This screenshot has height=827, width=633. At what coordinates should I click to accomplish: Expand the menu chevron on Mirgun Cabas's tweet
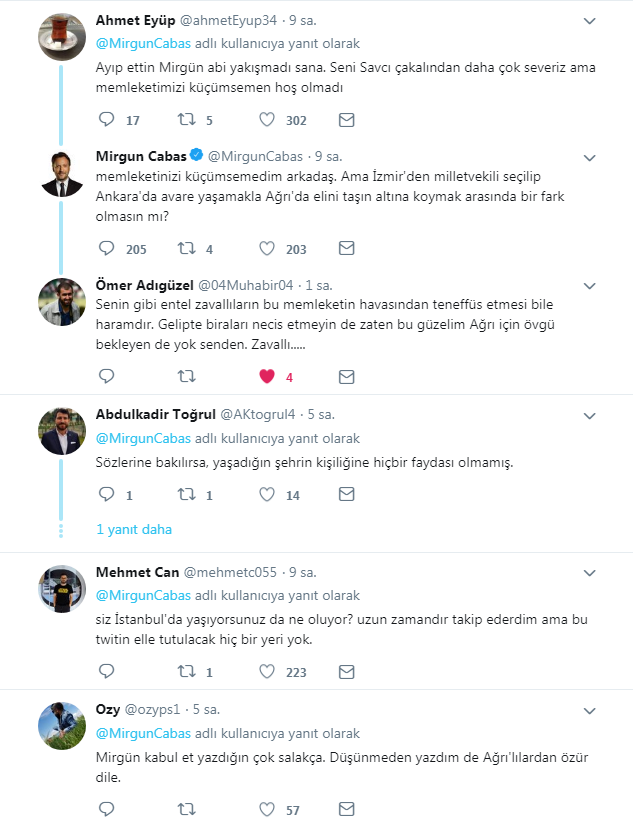coord(589,157)
